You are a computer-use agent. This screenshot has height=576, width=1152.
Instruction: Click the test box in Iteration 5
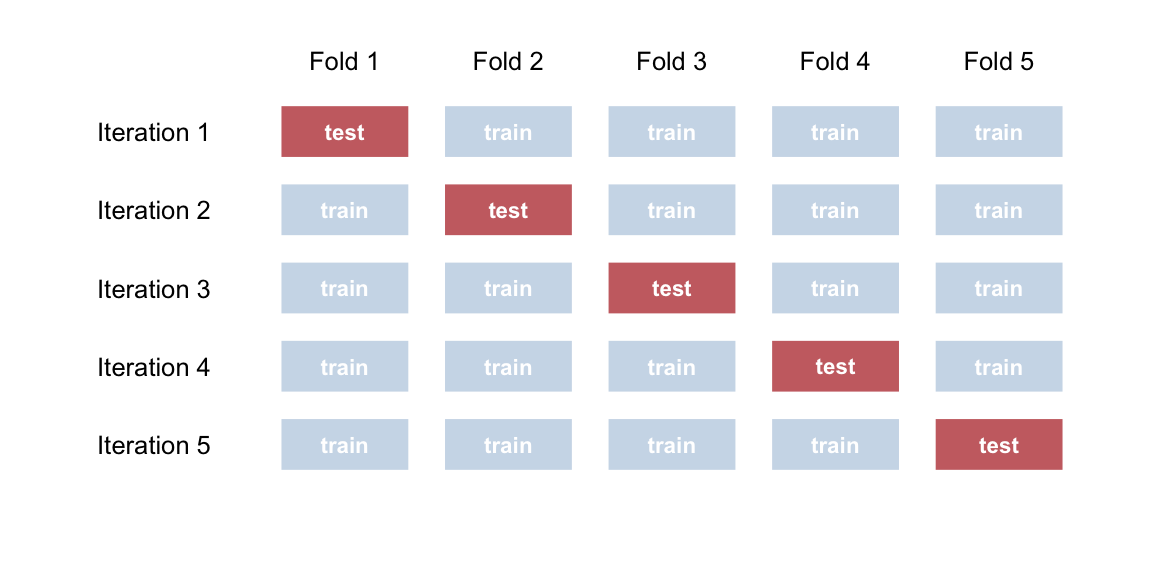[x=998, y=444]
